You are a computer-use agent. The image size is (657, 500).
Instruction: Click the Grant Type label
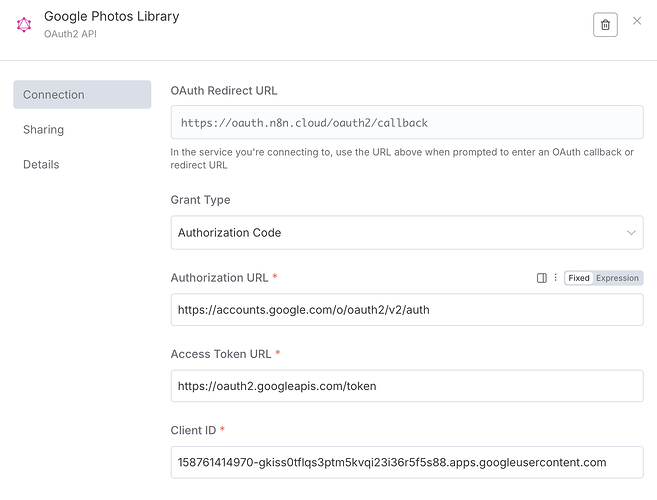pyautogui.click(x=200, y=200)
